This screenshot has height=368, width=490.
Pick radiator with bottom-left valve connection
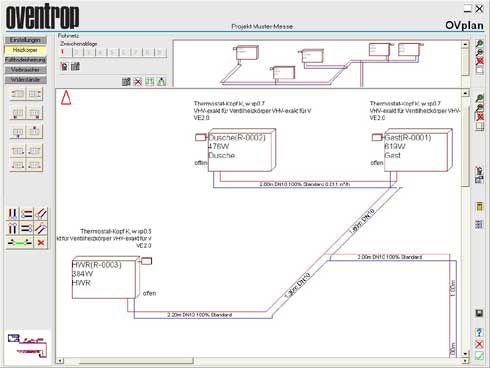[x=18, y=113]
